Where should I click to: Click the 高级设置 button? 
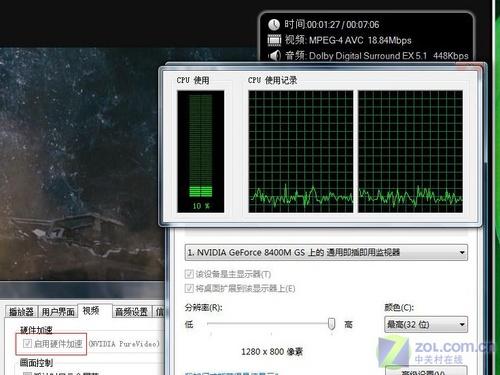426,371
